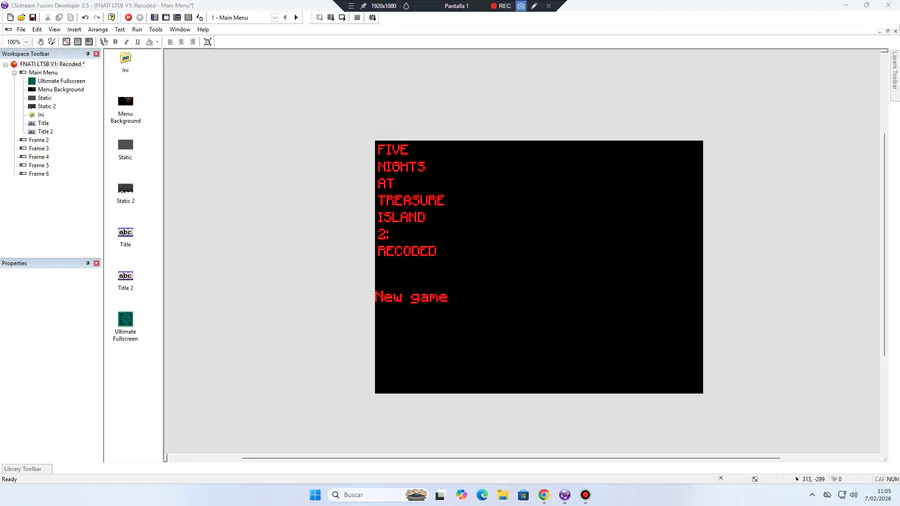
Task: Open the Library Toolbar tab
Action: (23, 469)
